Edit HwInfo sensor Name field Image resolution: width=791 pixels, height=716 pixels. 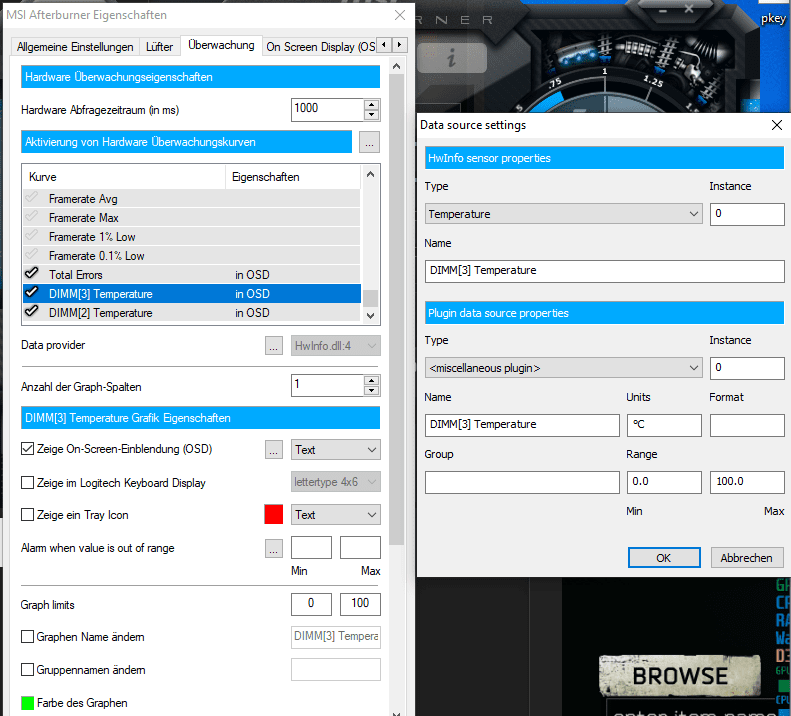pyautogui.click(x=604, y=271)
